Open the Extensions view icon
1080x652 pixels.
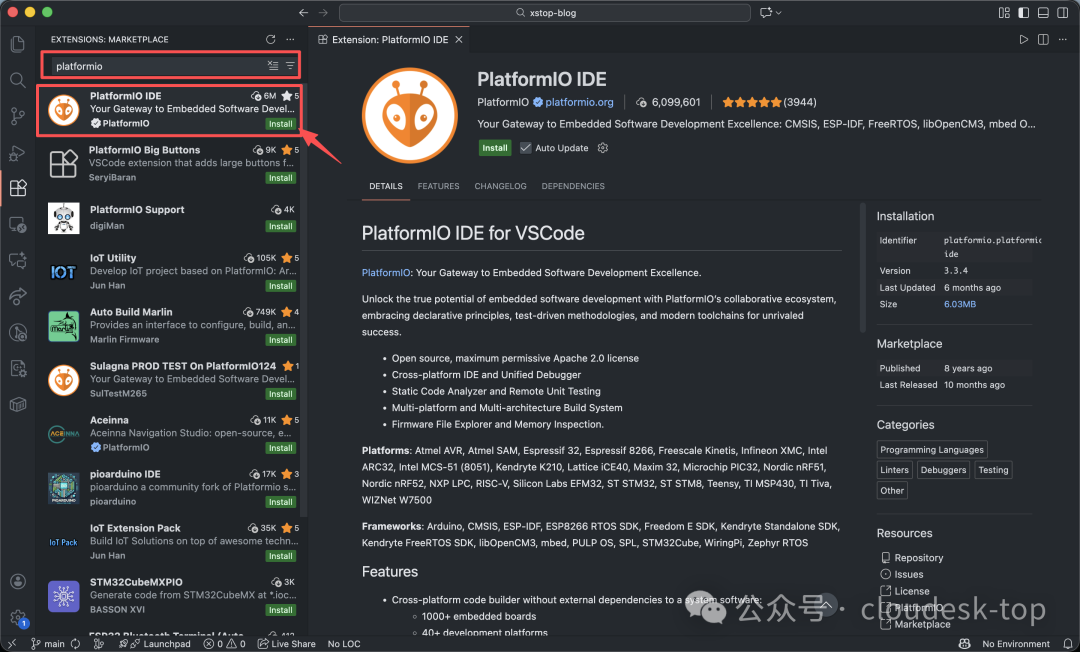[x=18, y=188]
